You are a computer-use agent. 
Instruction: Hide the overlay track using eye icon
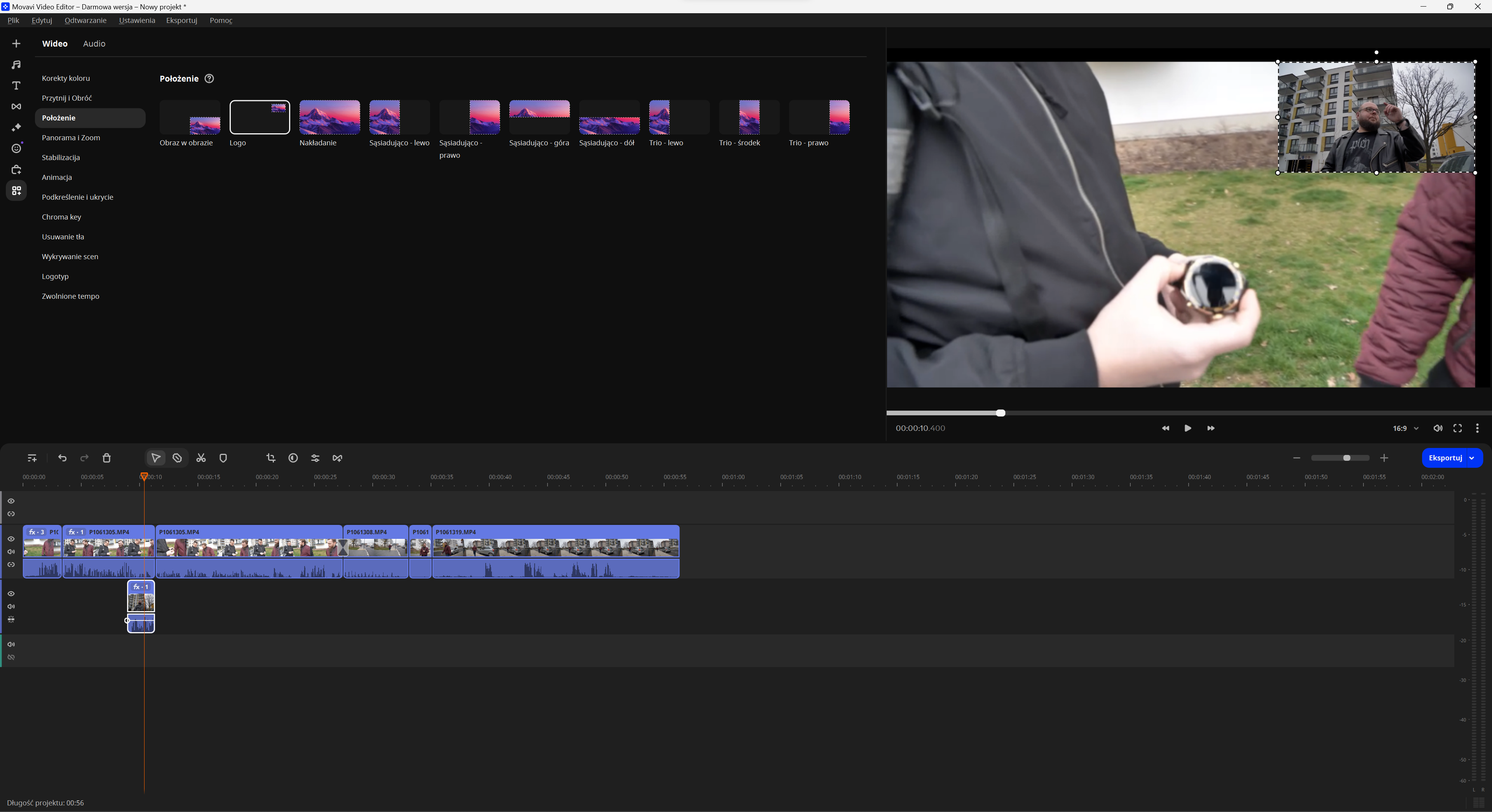(11, 594)
